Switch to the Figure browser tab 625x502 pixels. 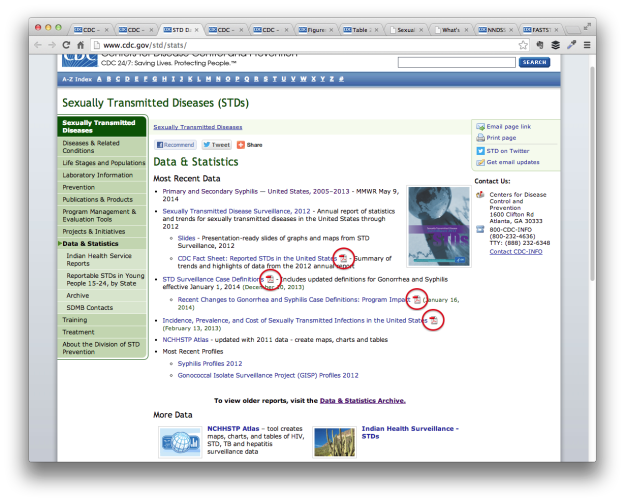(x=316, y=30)
